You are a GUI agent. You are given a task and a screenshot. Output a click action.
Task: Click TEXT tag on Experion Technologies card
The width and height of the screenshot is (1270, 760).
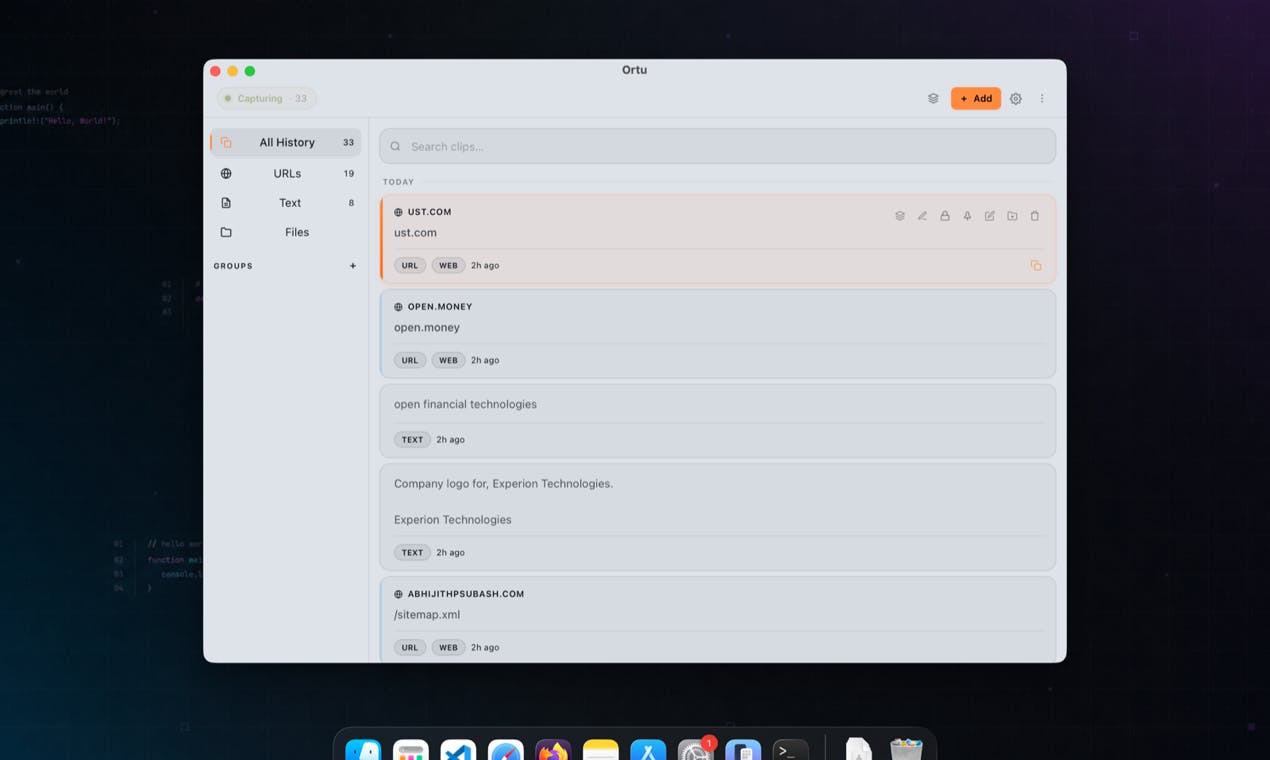coord(412,552)
